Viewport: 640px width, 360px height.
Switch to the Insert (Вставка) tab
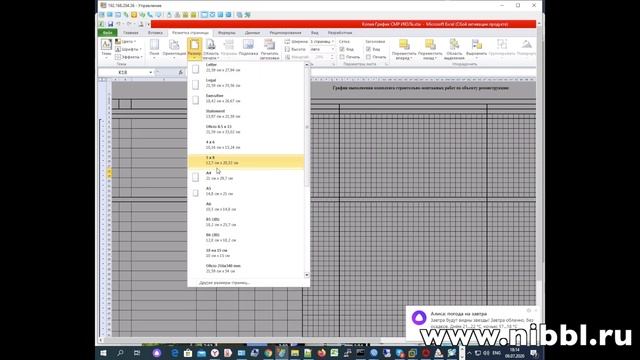pos(155,33)
